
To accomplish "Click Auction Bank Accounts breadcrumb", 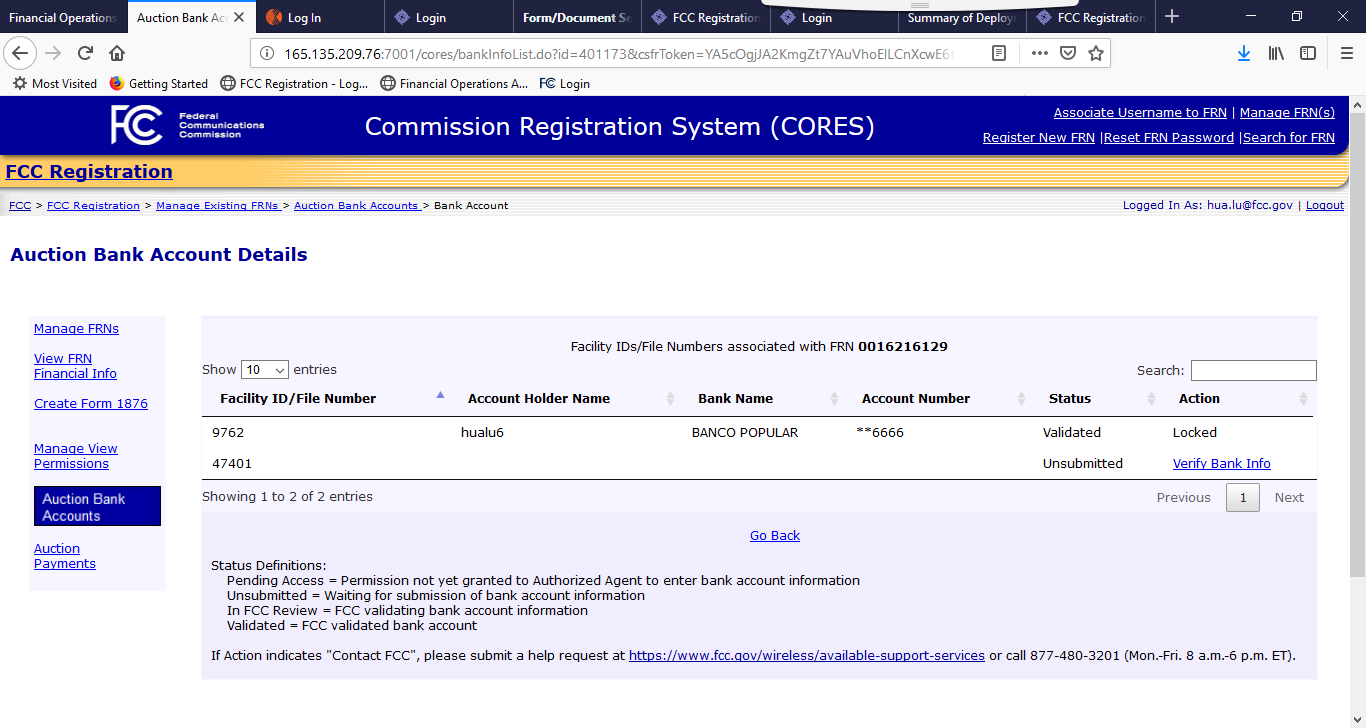I will coord(356,205).
